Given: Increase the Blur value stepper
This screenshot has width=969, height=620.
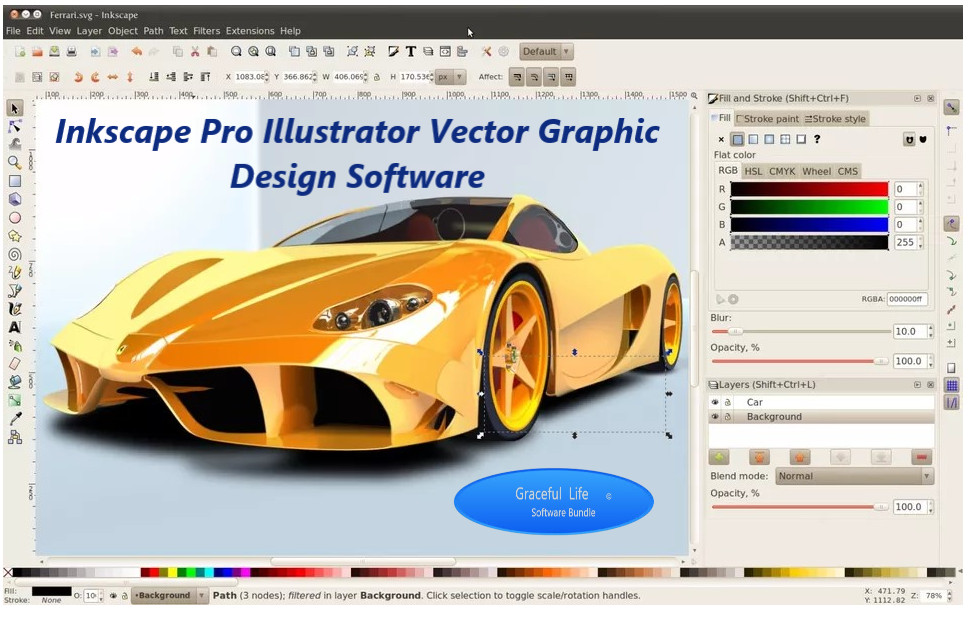Looking at the screenshot, I should tap(931, 328).
